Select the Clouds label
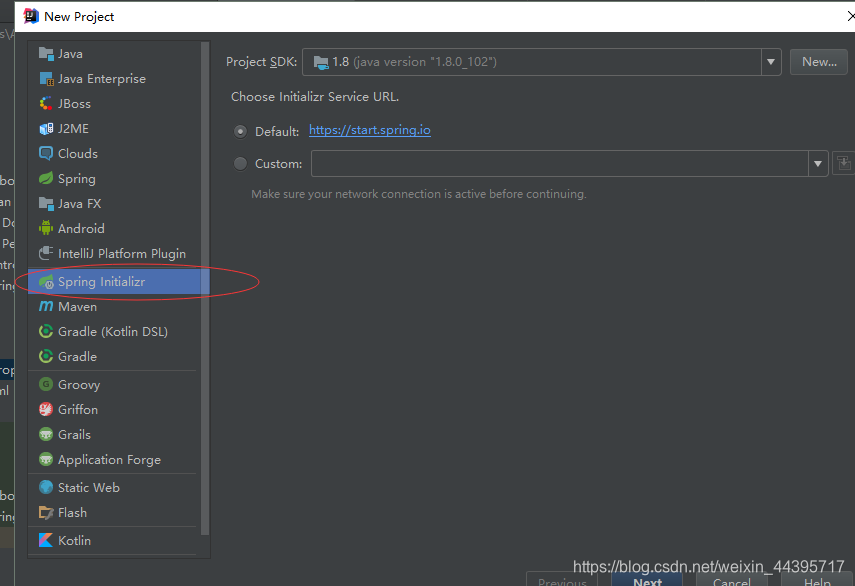855x586 pixels. 78,154
